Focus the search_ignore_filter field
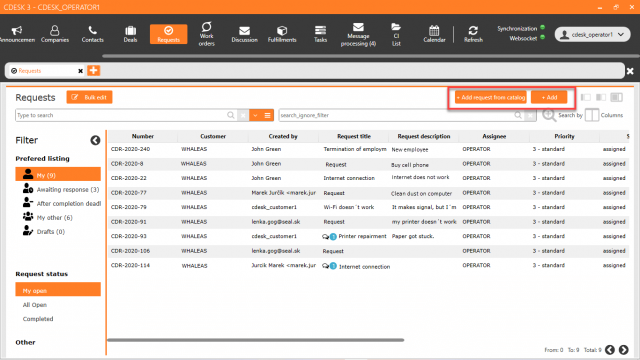 [396, 116]
